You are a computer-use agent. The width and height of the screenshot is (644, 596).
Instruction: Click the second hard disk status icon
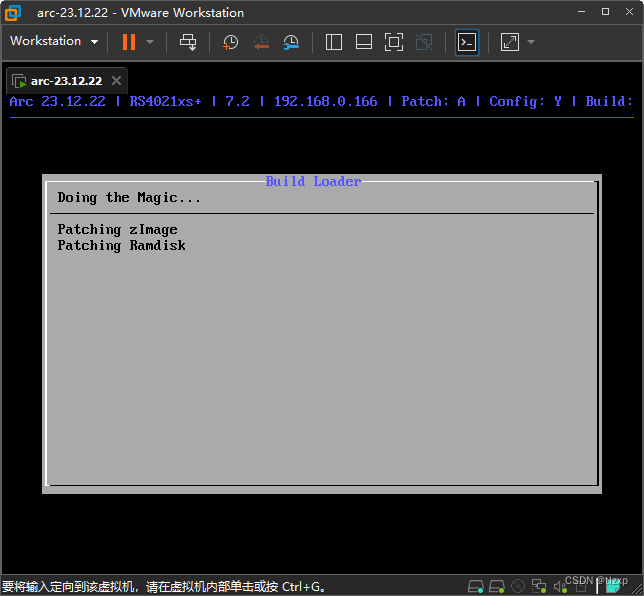coord(497,586)
